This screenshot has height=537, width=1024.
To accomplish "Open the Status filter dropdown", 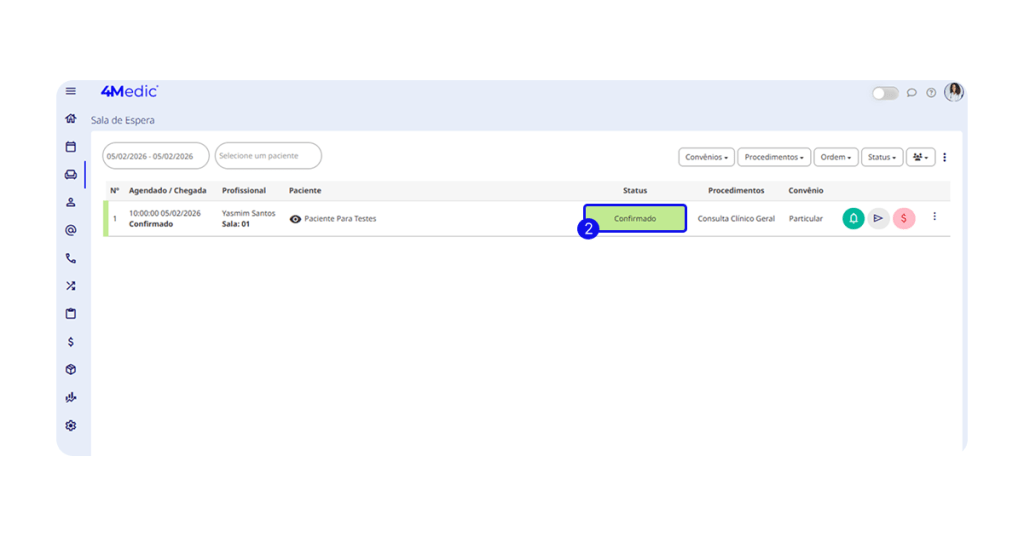I will click(x=881, y=157).
